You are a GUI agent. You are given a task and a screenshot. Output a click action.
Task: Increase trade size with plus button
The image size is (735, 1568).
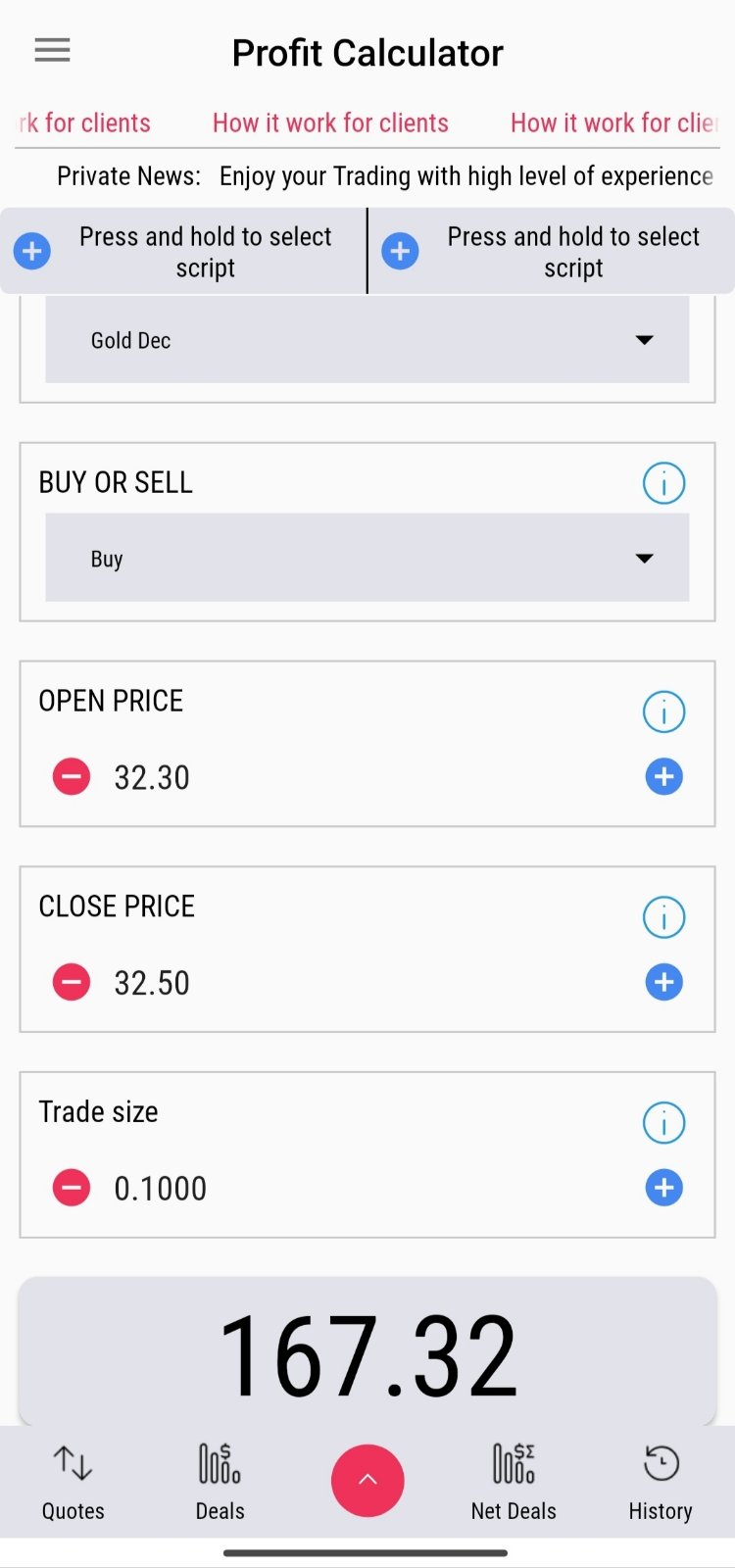[x=663, y=1188]
